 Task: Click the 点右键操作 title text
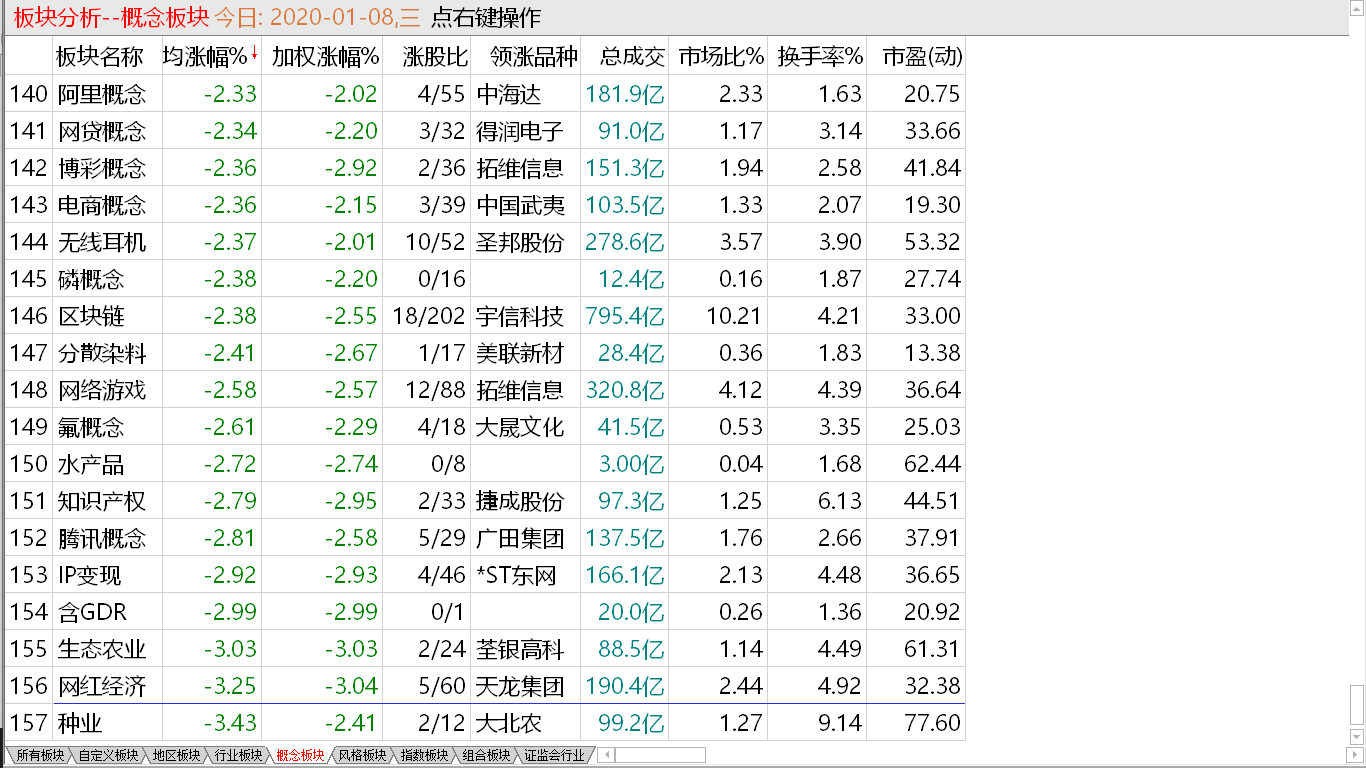point(485,17)
